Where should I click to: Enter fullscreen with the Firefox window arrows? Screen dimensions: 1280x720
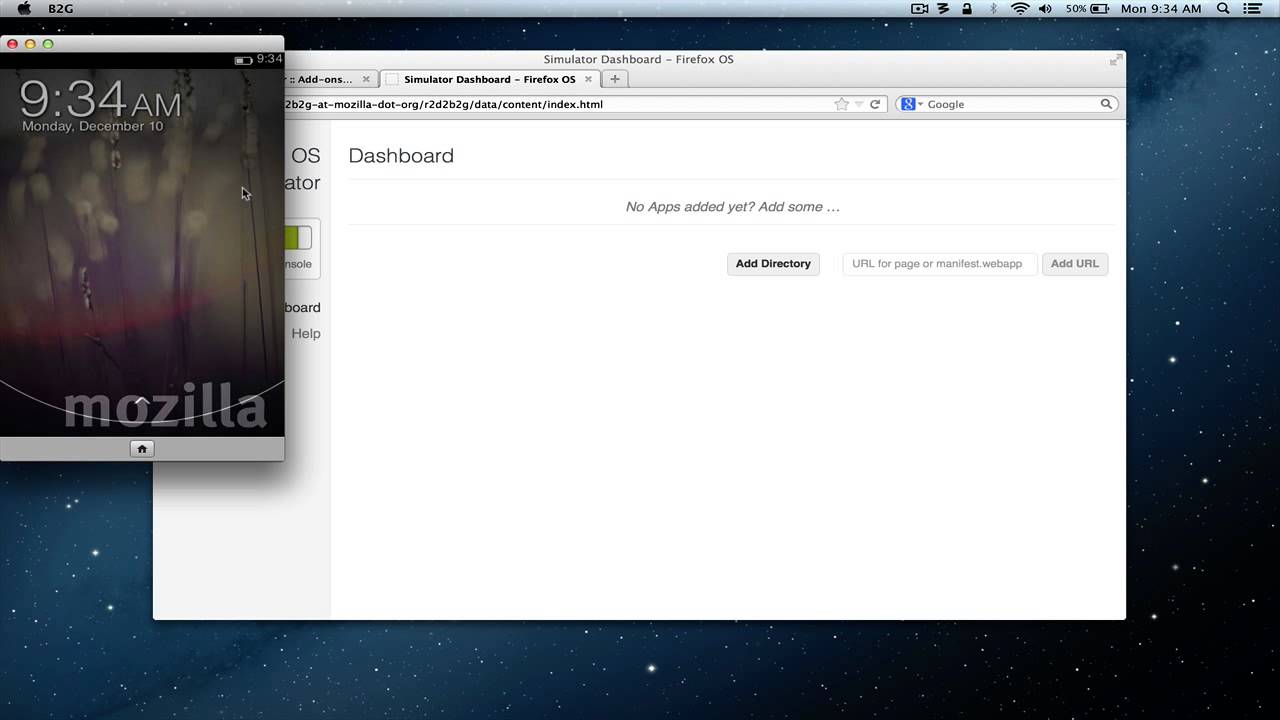tap(1115, 60)
